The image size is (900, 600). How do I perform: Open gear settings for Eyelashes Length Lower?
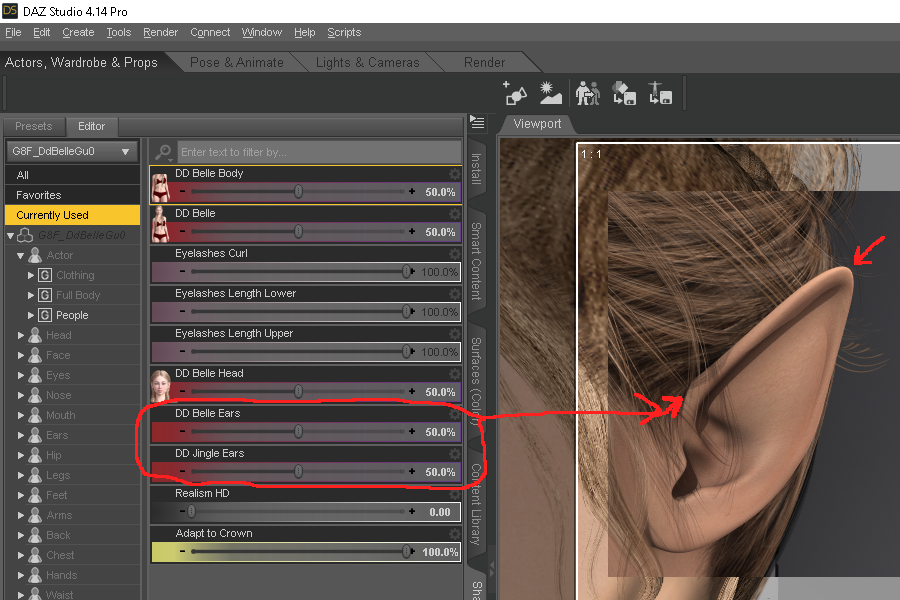pyautogui.click(x=455, y=294)
